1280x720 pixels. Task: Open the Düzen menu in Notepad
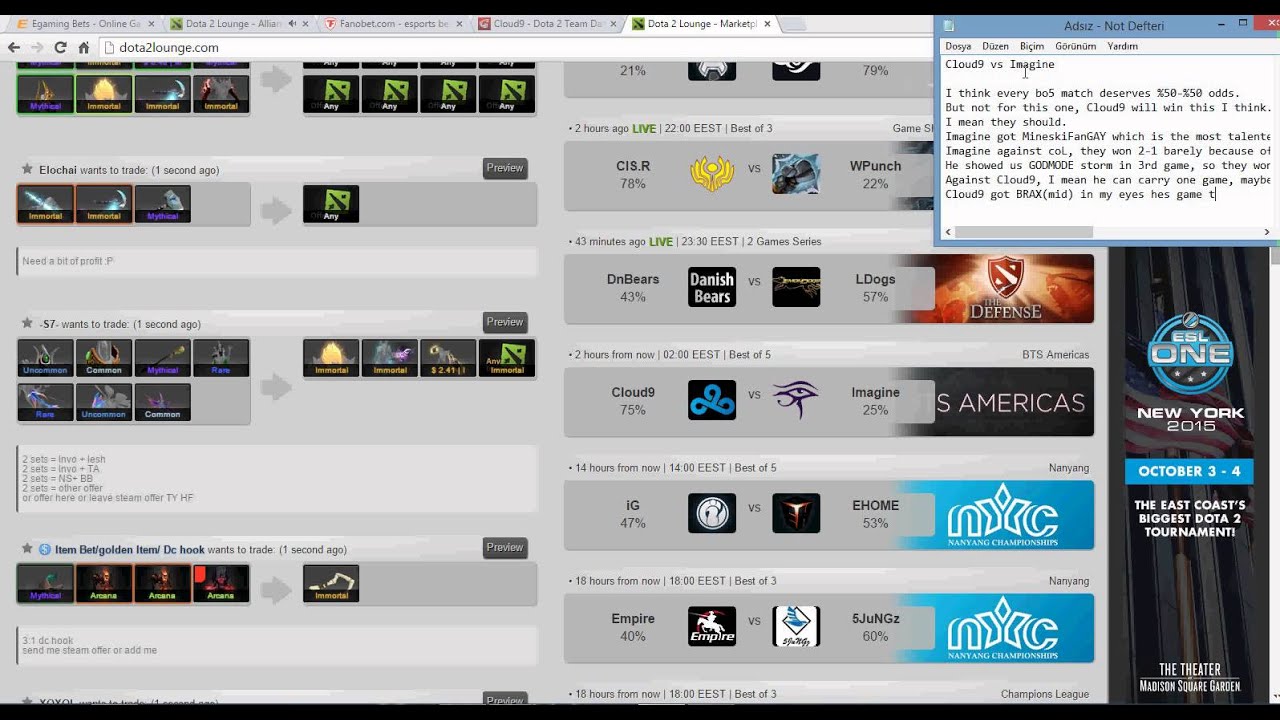tap(995, 46)
